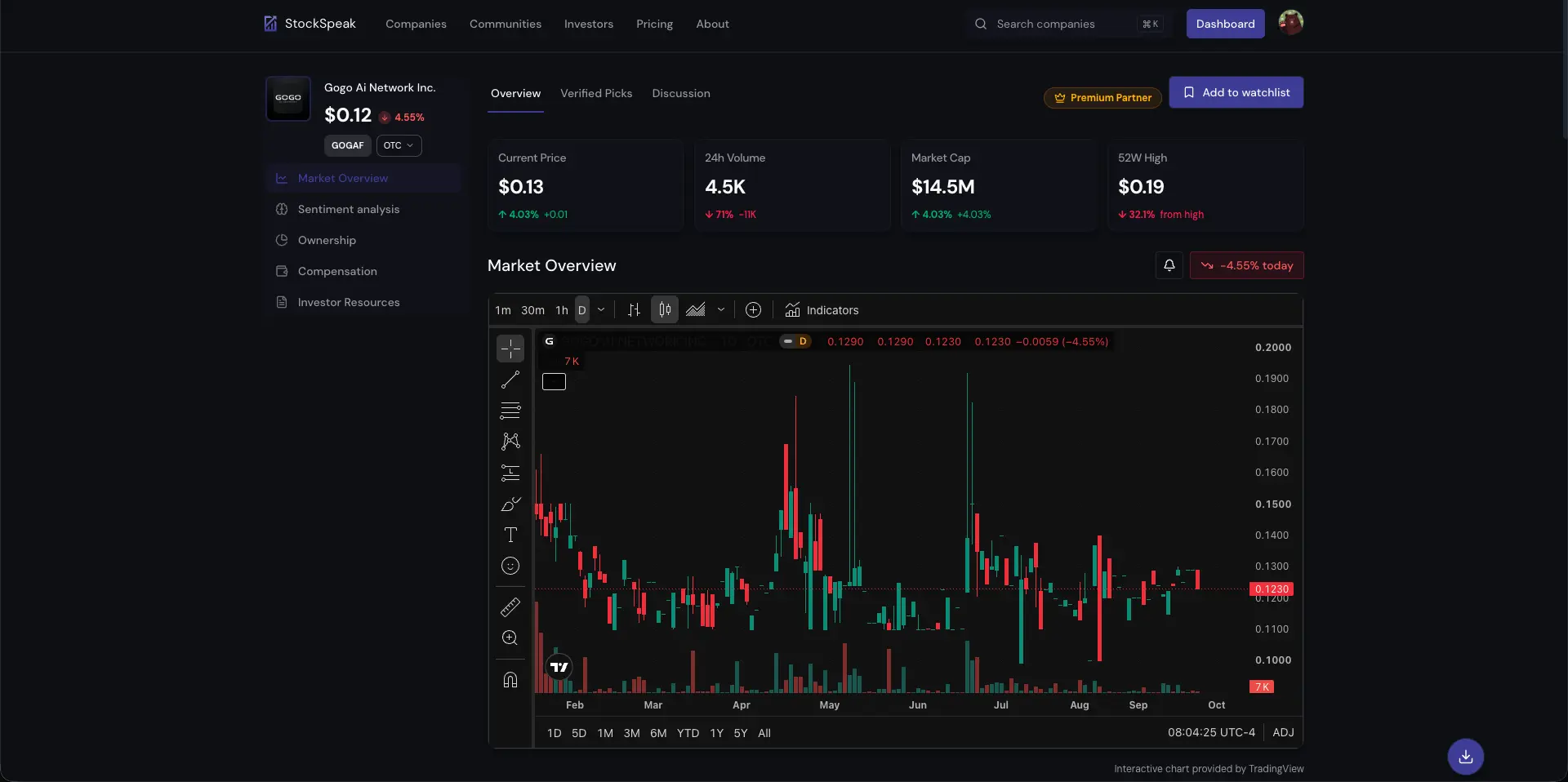Open Investor Resources in sidebar
The image size is (1568, 782).
(363, 302)
